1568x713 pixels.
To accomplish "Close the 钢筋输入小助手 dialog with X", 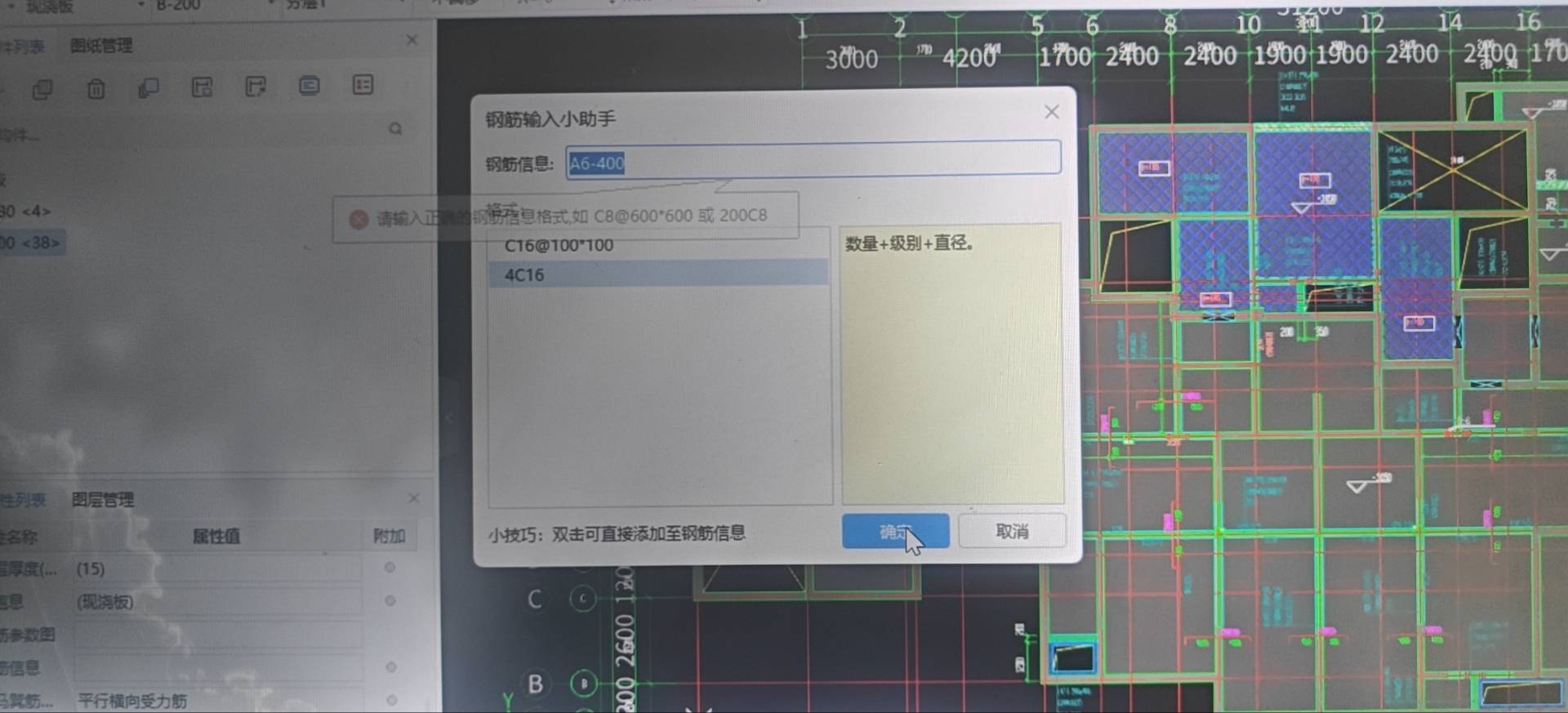I will 1052,112.
